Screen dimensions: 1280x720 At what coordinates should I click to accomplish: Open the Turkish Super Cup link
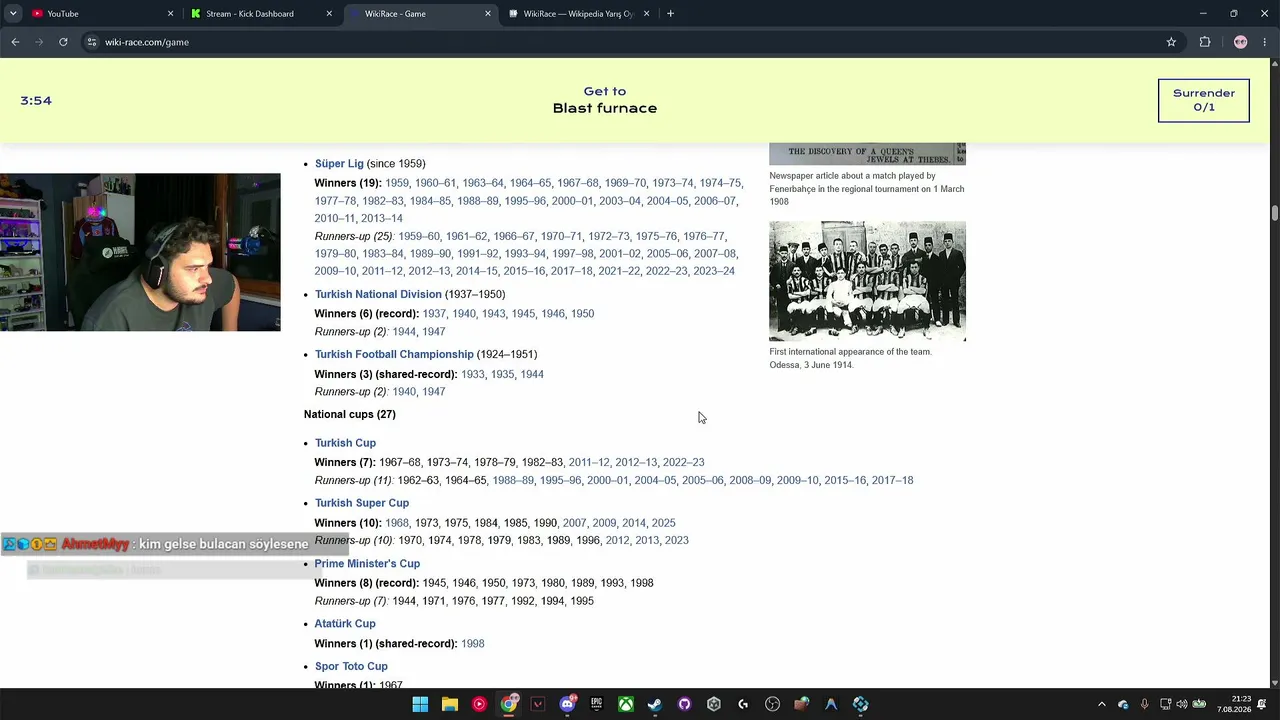pos(362,503)
